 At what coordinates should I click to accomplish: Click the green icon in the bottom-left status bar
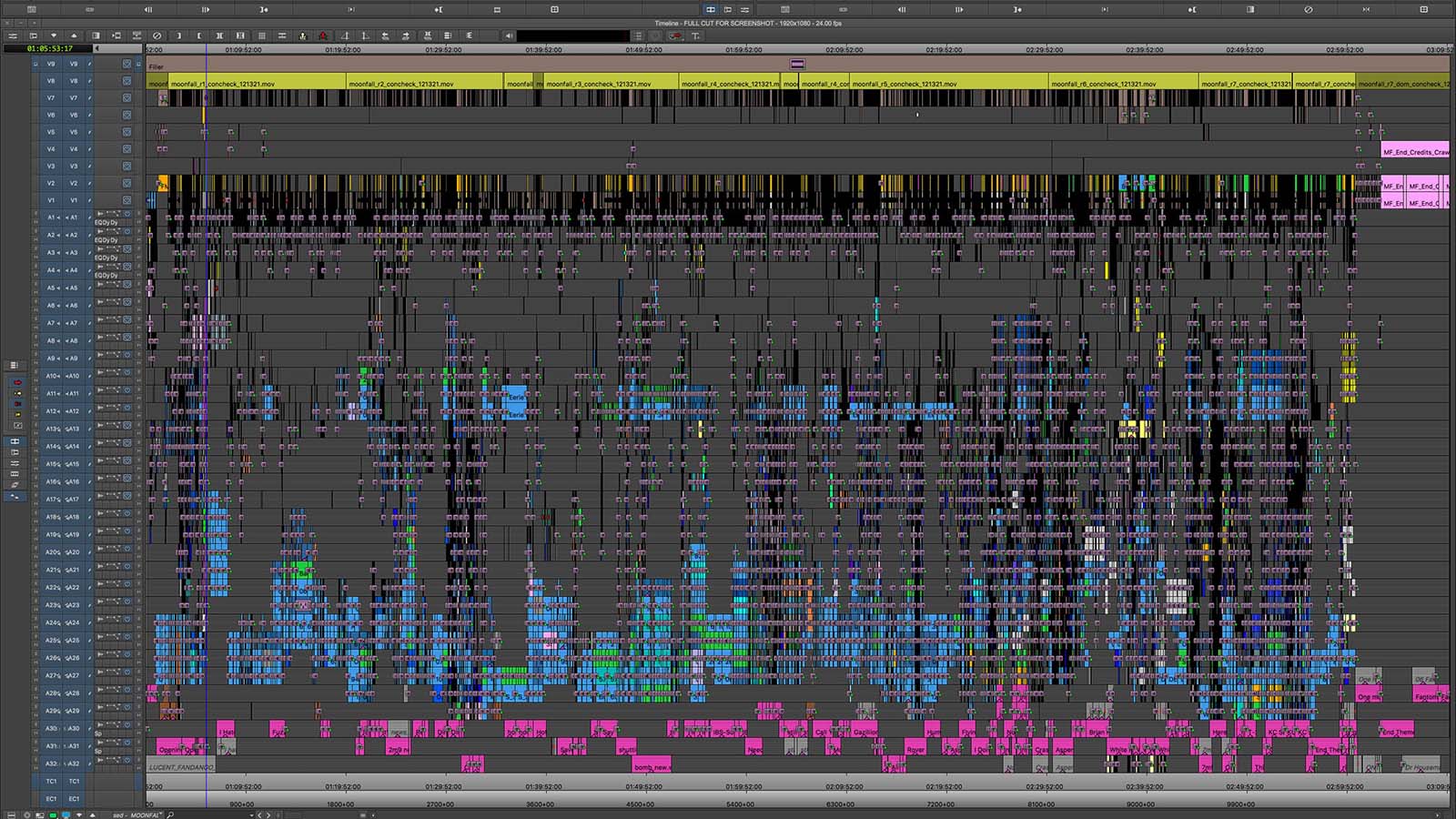[53, 815]
